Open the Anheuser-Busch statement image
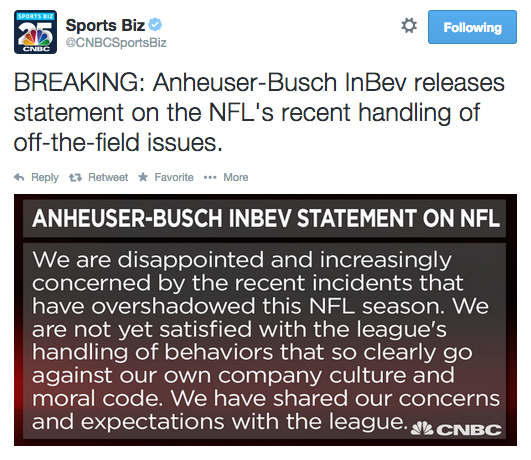531x460 pixels. [x=265, y=320]
